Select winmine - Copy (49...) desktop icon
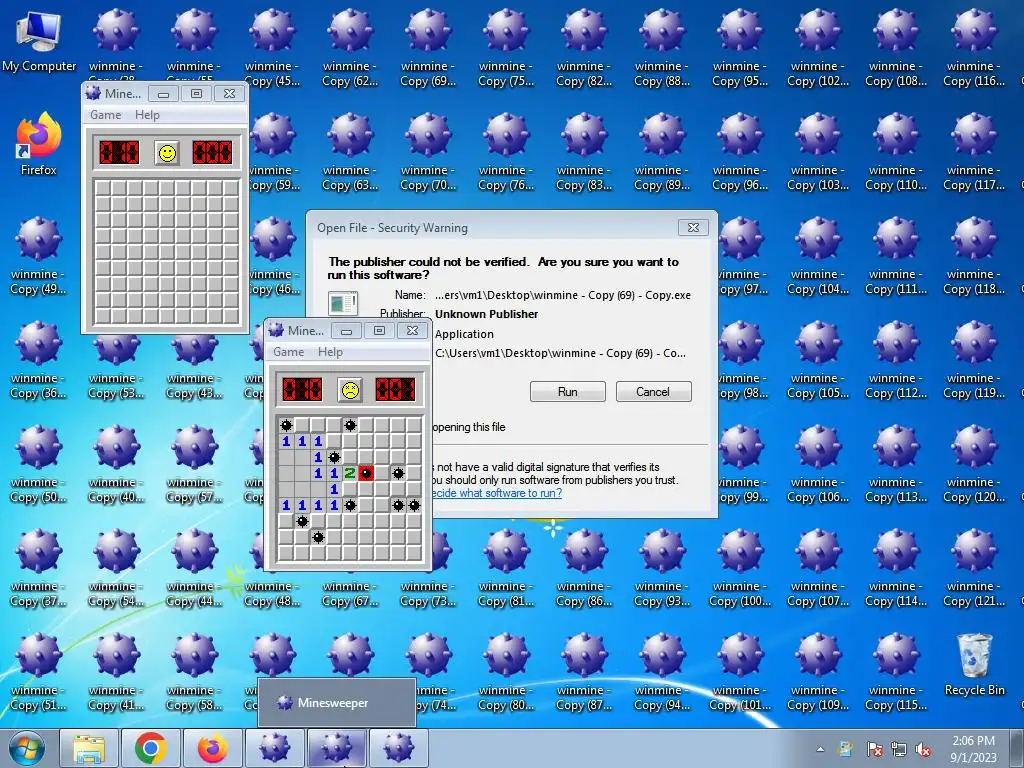The height and width of the screenshot is (768, 1024). pyautogui.click(x=39, y=256)
